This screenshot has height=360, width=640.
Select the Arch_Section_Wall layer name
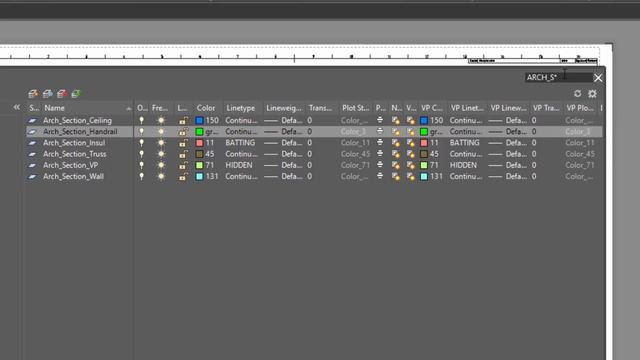tap(73, 176)
